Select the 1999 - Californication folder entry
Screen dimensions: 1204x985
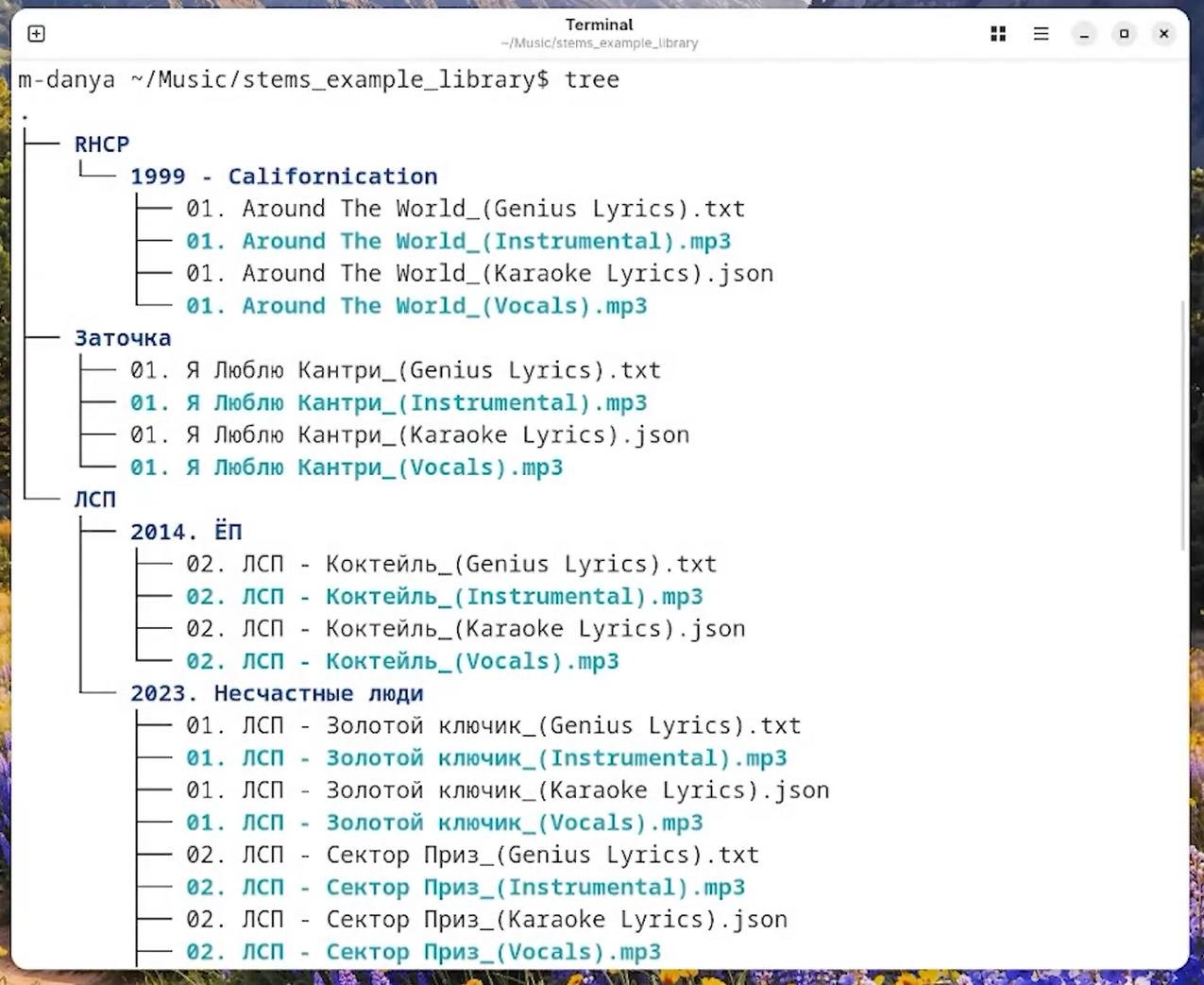click(x=283, y=177)
